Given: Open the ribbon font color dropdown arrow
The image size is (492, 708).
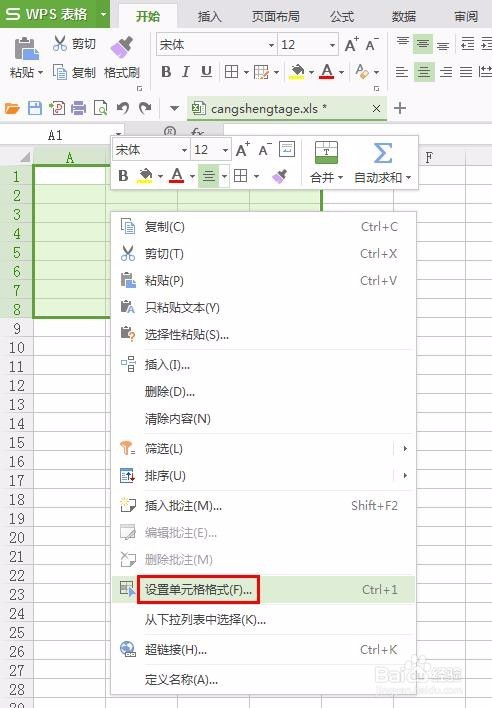Looking at the screenshot, I should click(x=342, y=72).
